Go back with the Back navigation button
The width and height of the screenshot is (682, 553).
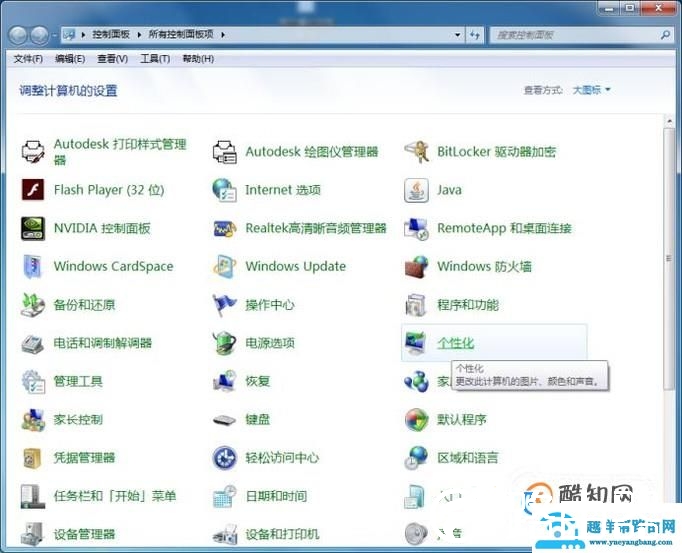click(x=18, y=35)
